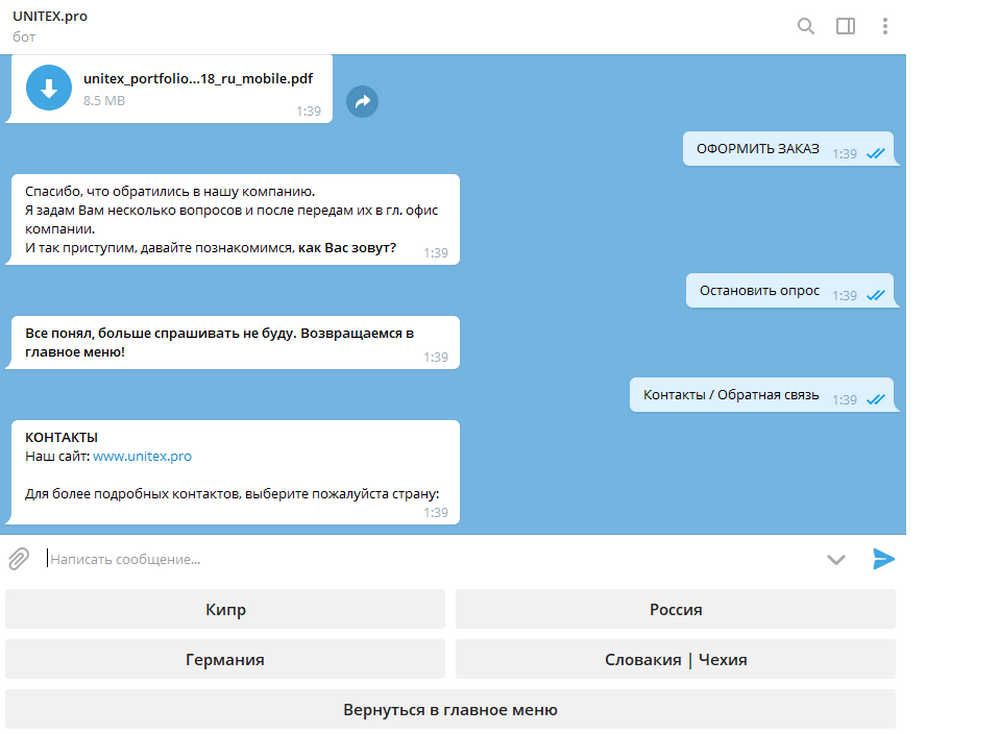Pick the Словакия | Чехия button
The height and width of the screenshot is (734, 1000).
pyautogui.click(x=675, y=660)
